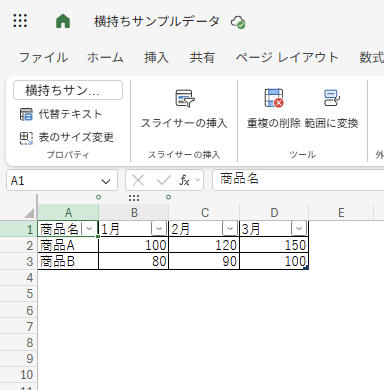Screen dimensions: 384x390
Task: Select cell with value 150
Action: click(x=274, y=245)
